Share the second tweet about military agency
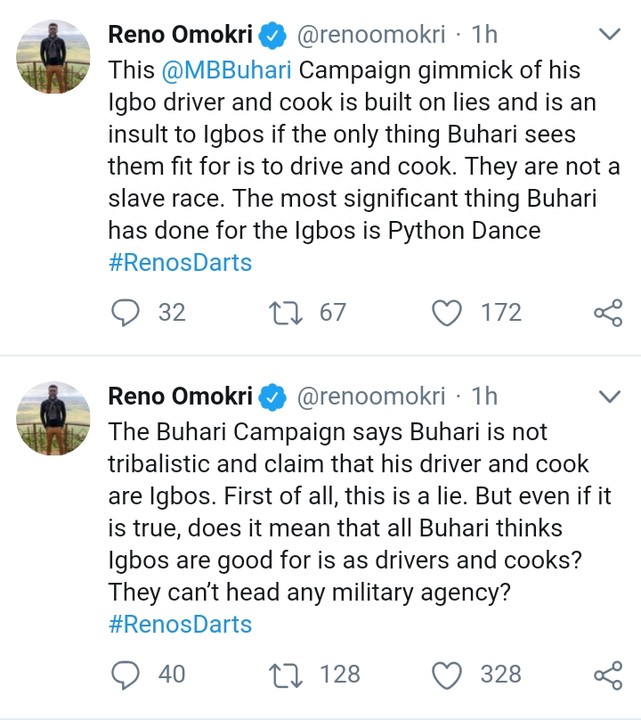Viewport: 641px width, 720px height. pos(608,675)
